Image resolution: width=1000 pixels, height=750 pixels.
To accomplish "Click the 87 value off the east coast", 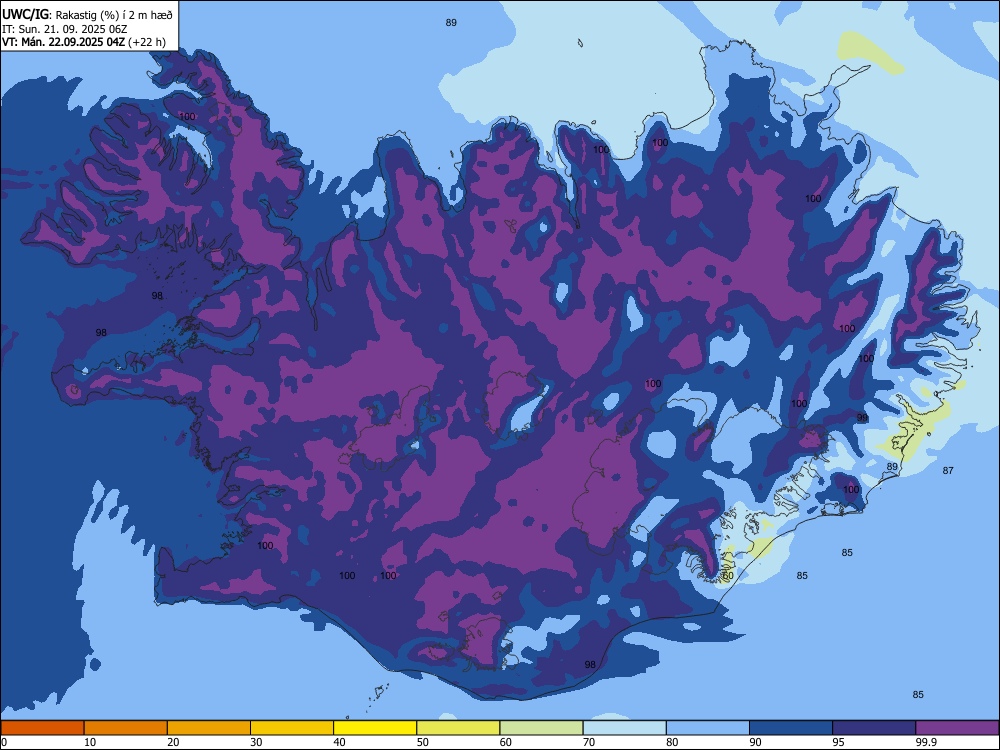I will tap(948, 470).
